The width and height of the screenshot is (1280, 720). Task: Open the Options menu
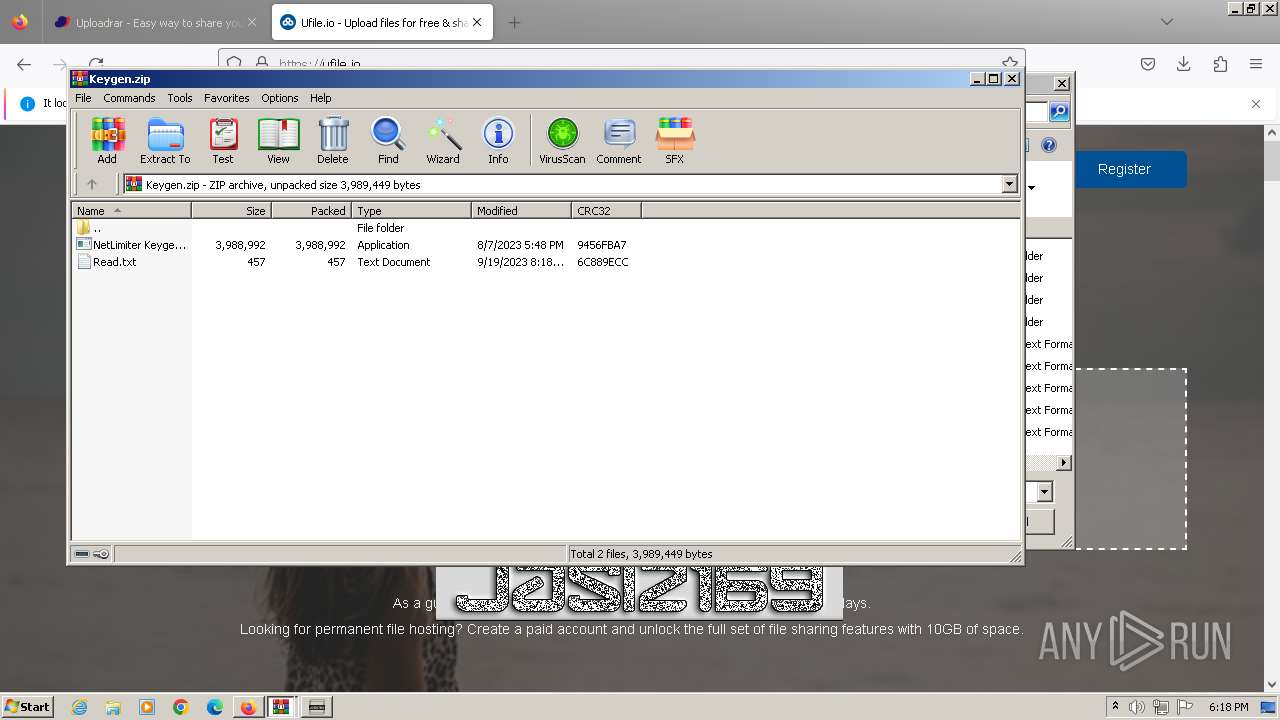pos(280,98)
